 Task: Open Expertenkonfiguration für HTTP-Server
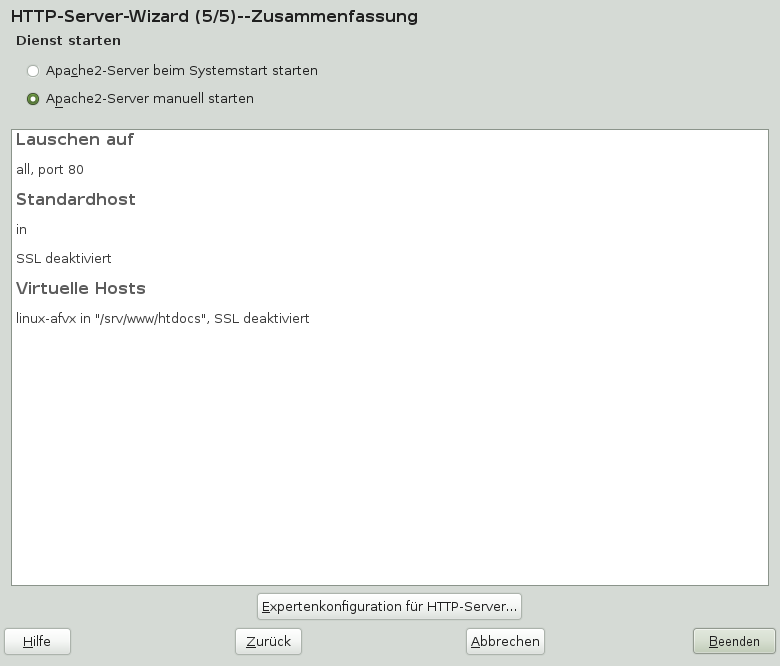[389, 606]
